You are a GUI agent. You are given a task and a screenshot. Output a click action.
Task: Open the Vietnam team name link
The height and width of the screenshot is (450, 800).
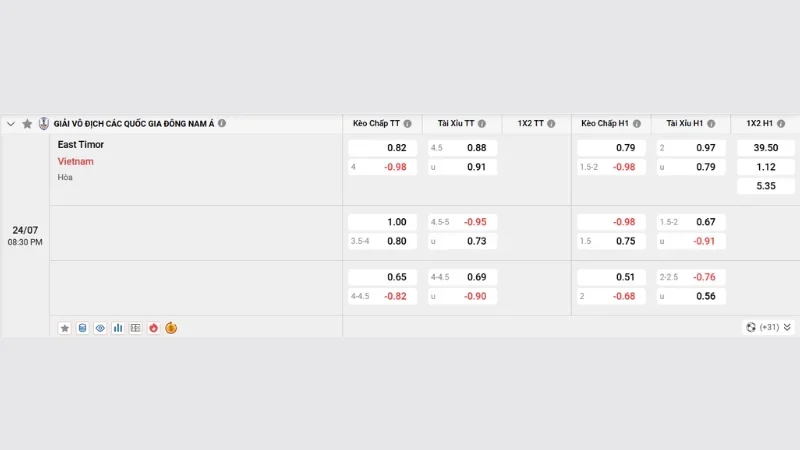click(76, 161)
